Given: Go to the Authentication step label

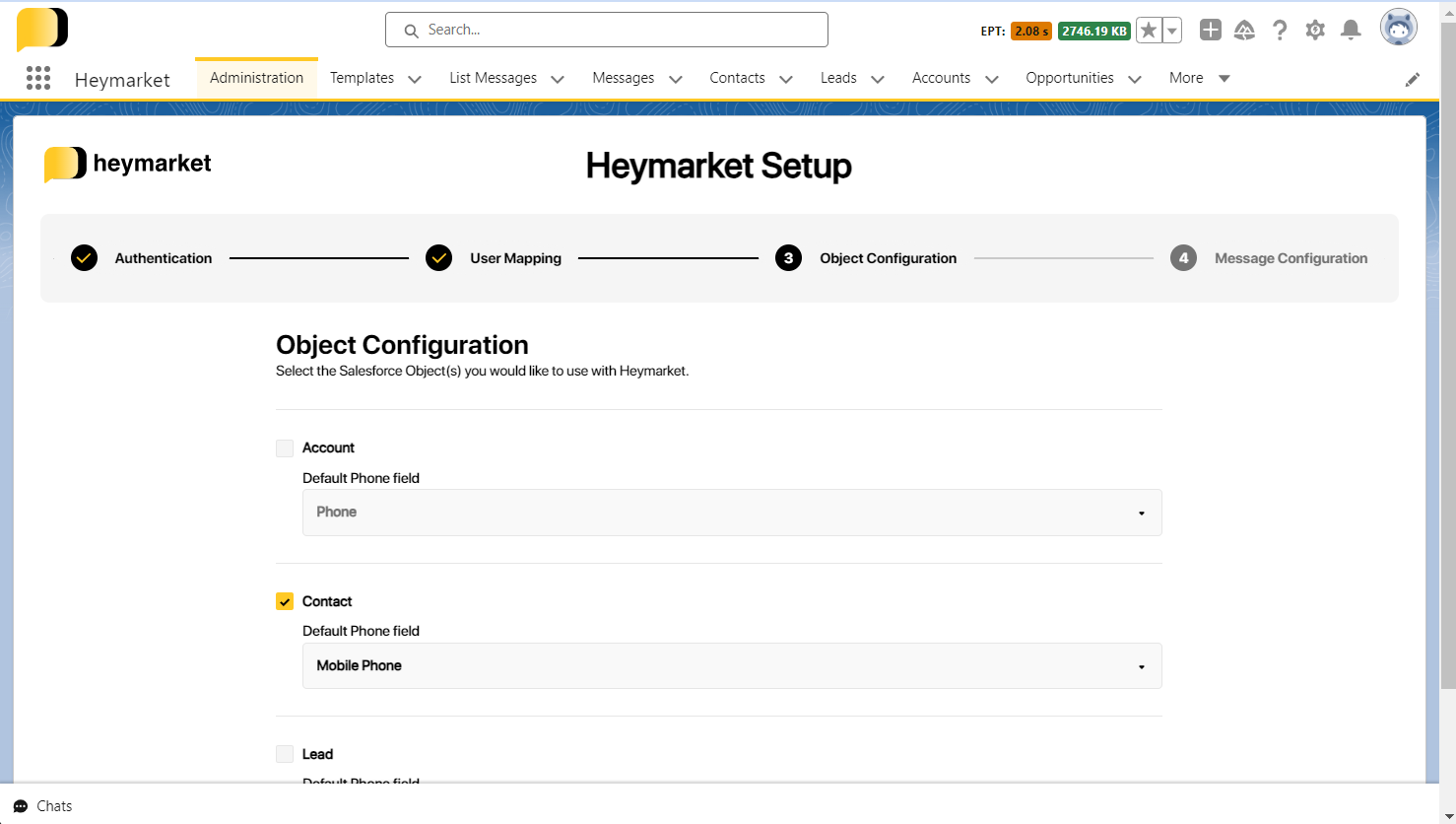Looking at the screenshot, I should 164,258.
